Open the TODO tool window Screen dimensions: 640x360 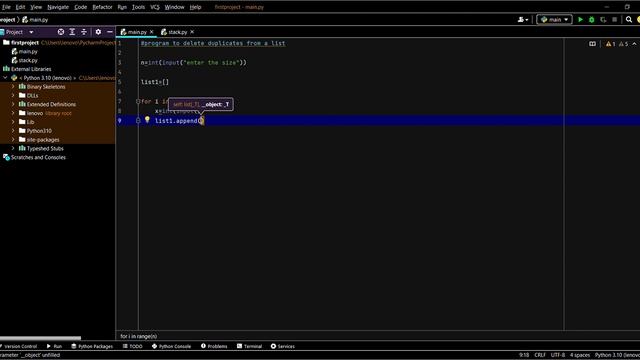click(x=133, y=346)
